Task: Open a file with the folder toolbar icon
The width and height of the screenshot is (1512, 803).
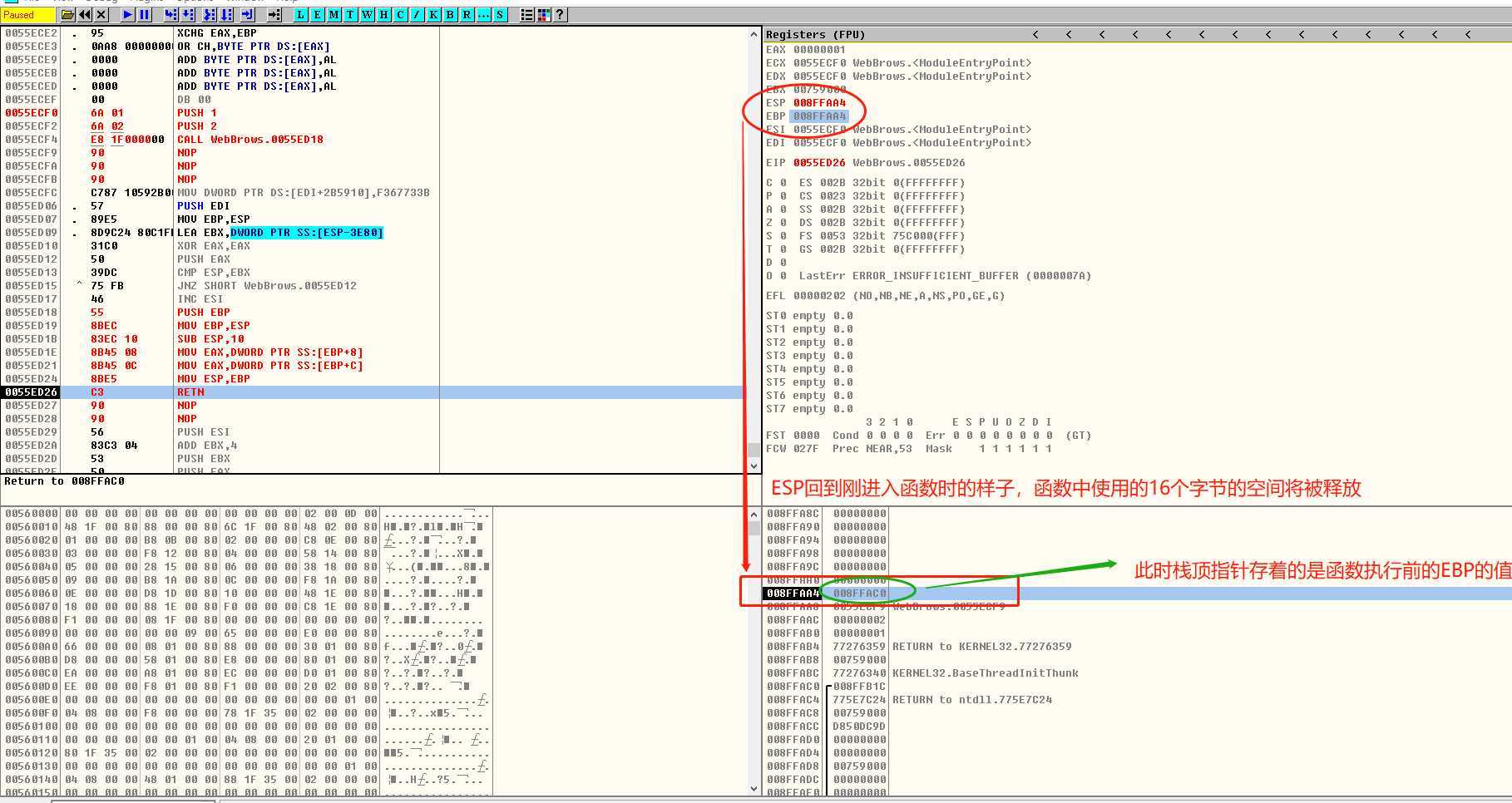Action: pyautogui.click(x=67, y=14)
